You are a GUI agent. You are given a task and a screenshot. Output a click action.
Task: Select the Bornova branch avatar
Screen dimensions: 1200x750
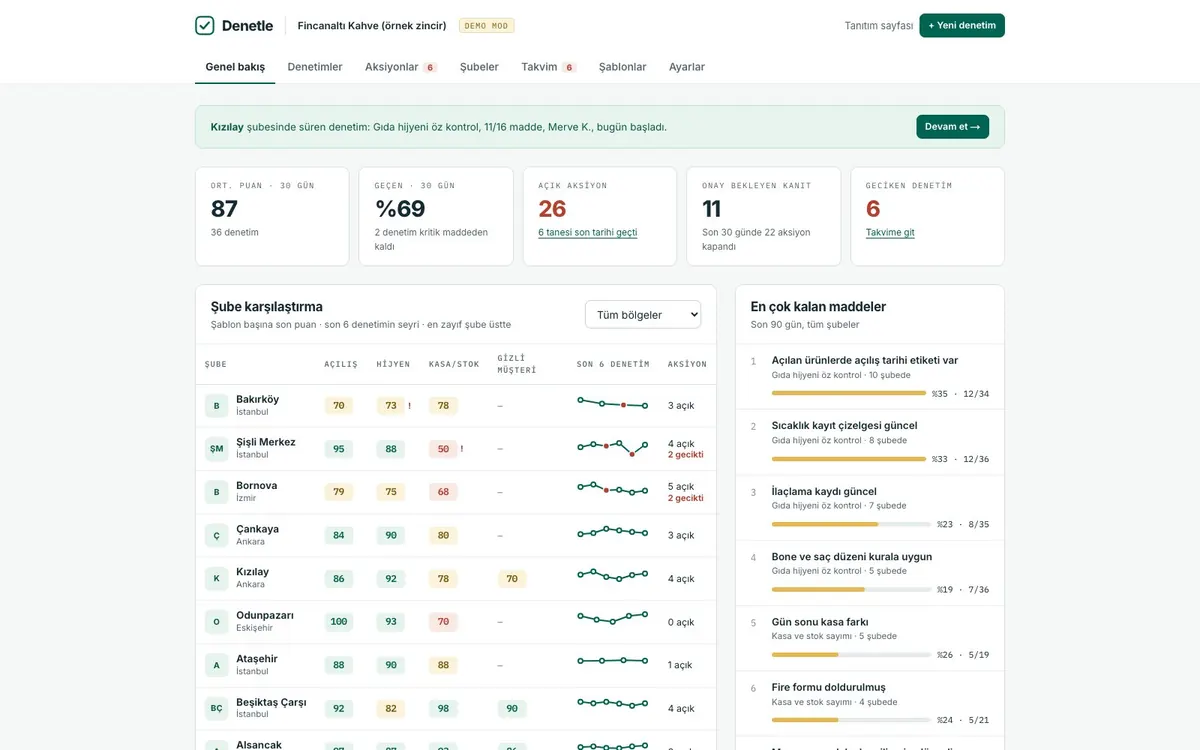pos(216,492)
